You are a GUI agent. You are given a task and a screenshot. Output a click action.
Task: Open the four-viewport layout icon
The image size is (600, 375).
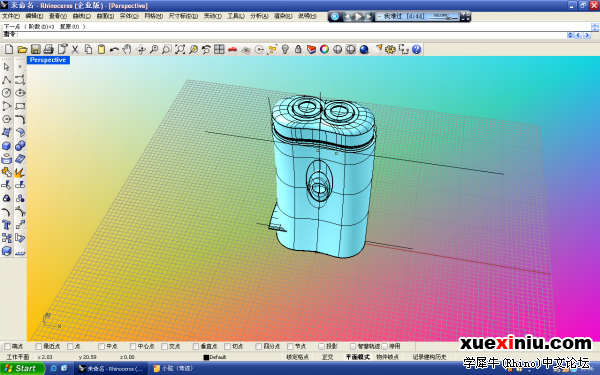pyautogui.click(x=219, y=49)
